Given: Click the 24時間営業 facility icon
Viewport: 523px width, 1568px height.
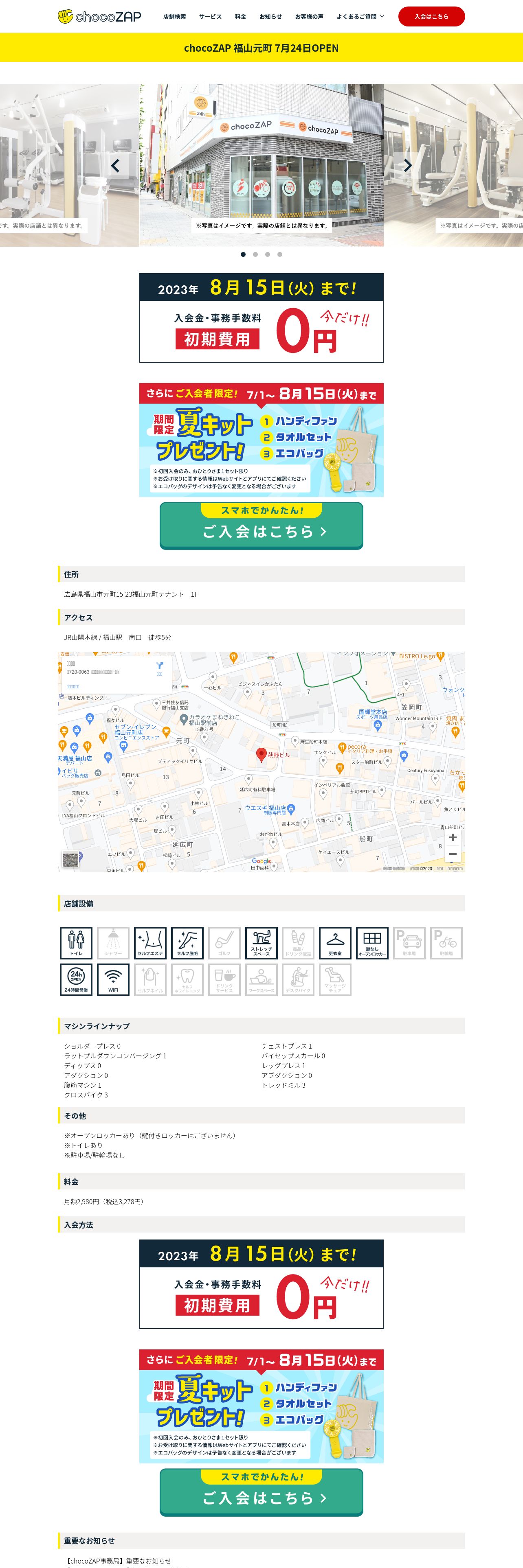Looking at the screenshot, I should (x=76, y=979).
